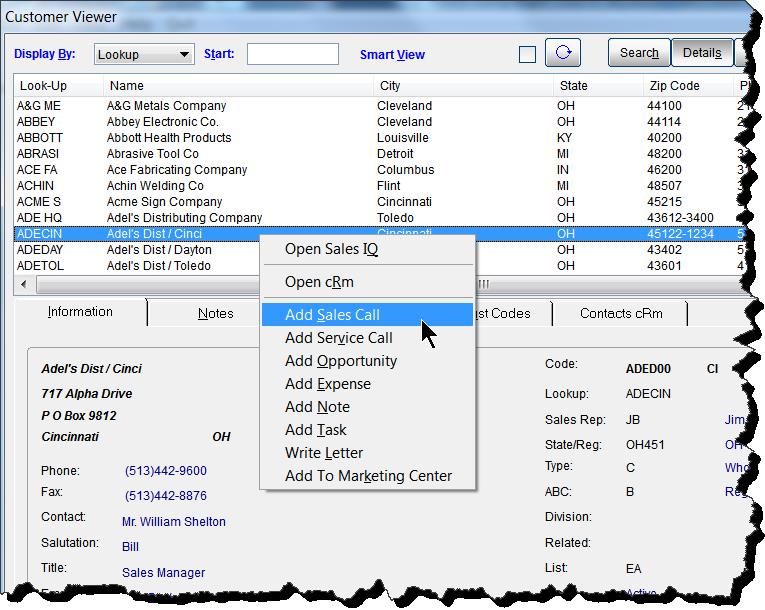Click phone number (513)442-9600

(165, 471)
